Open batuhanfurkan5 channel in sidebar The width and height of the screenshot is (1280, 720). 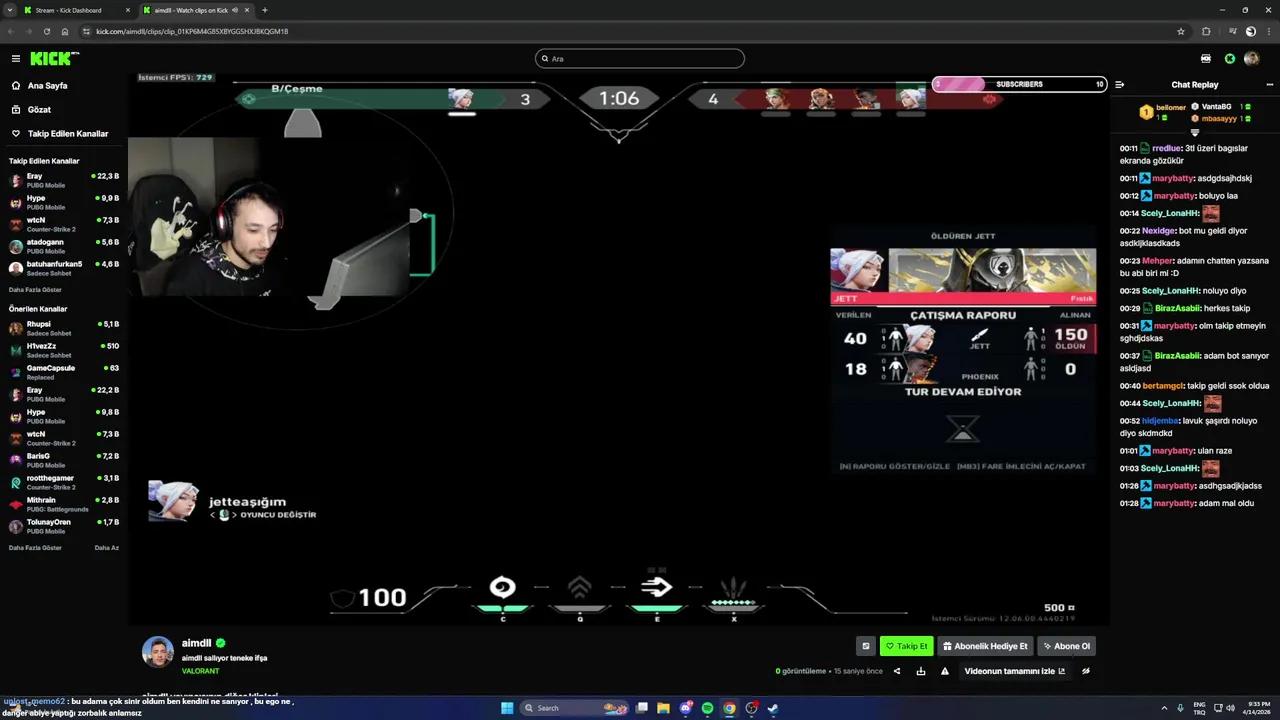[64, 268]
